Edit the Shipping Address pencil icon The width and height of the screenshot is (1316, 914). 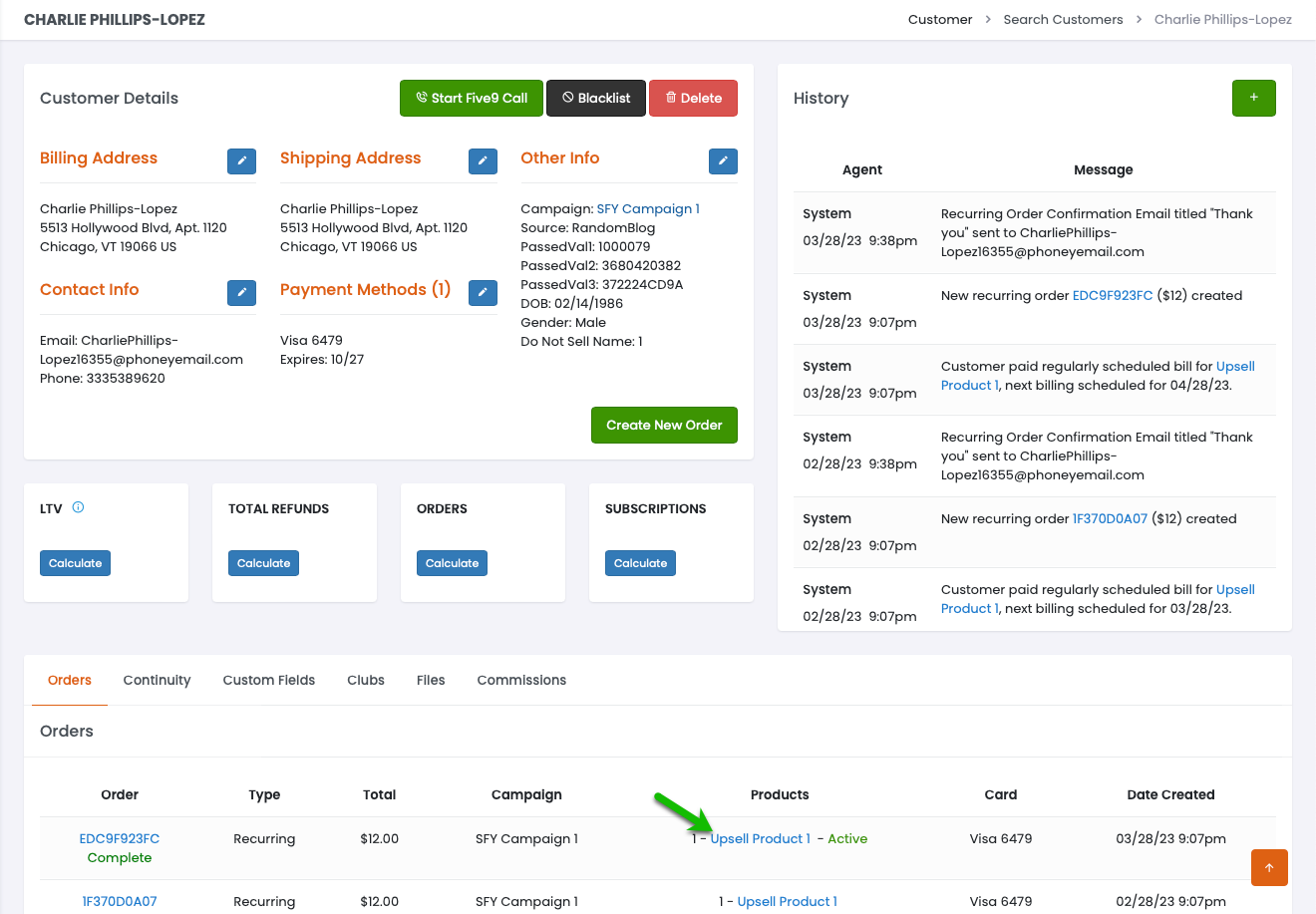[483, 160]
